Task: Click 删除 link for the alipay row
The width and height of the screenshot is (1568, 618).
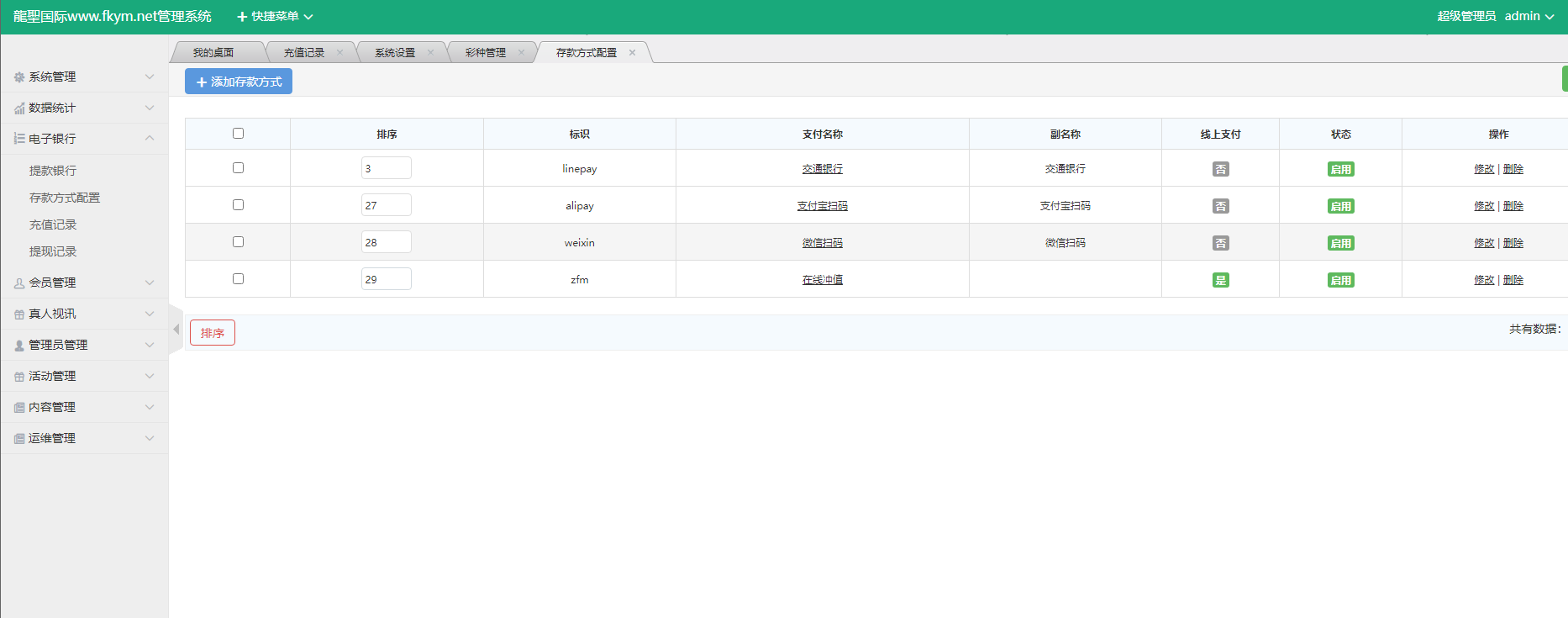Action: 1513,206
